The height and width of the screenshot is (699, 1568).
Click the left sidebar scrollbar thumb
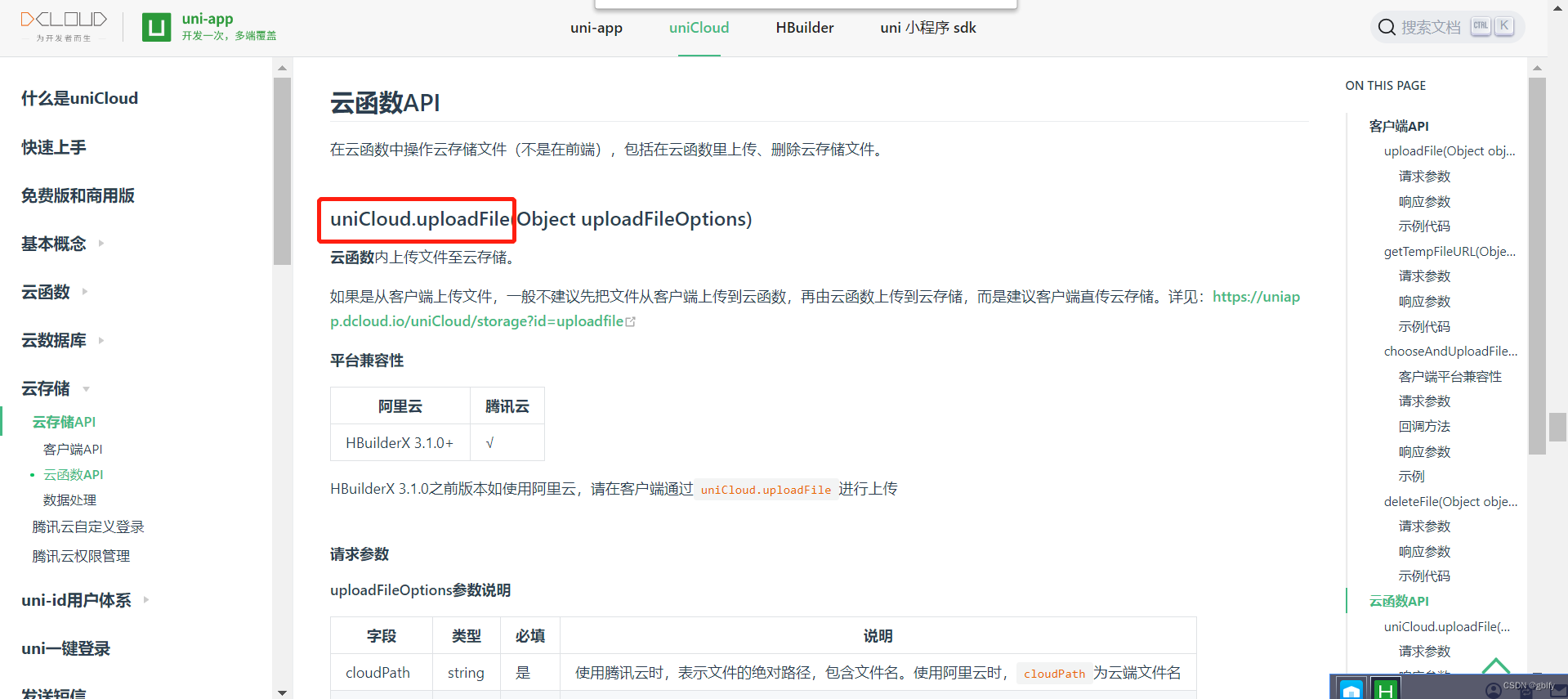coord(282,172)
